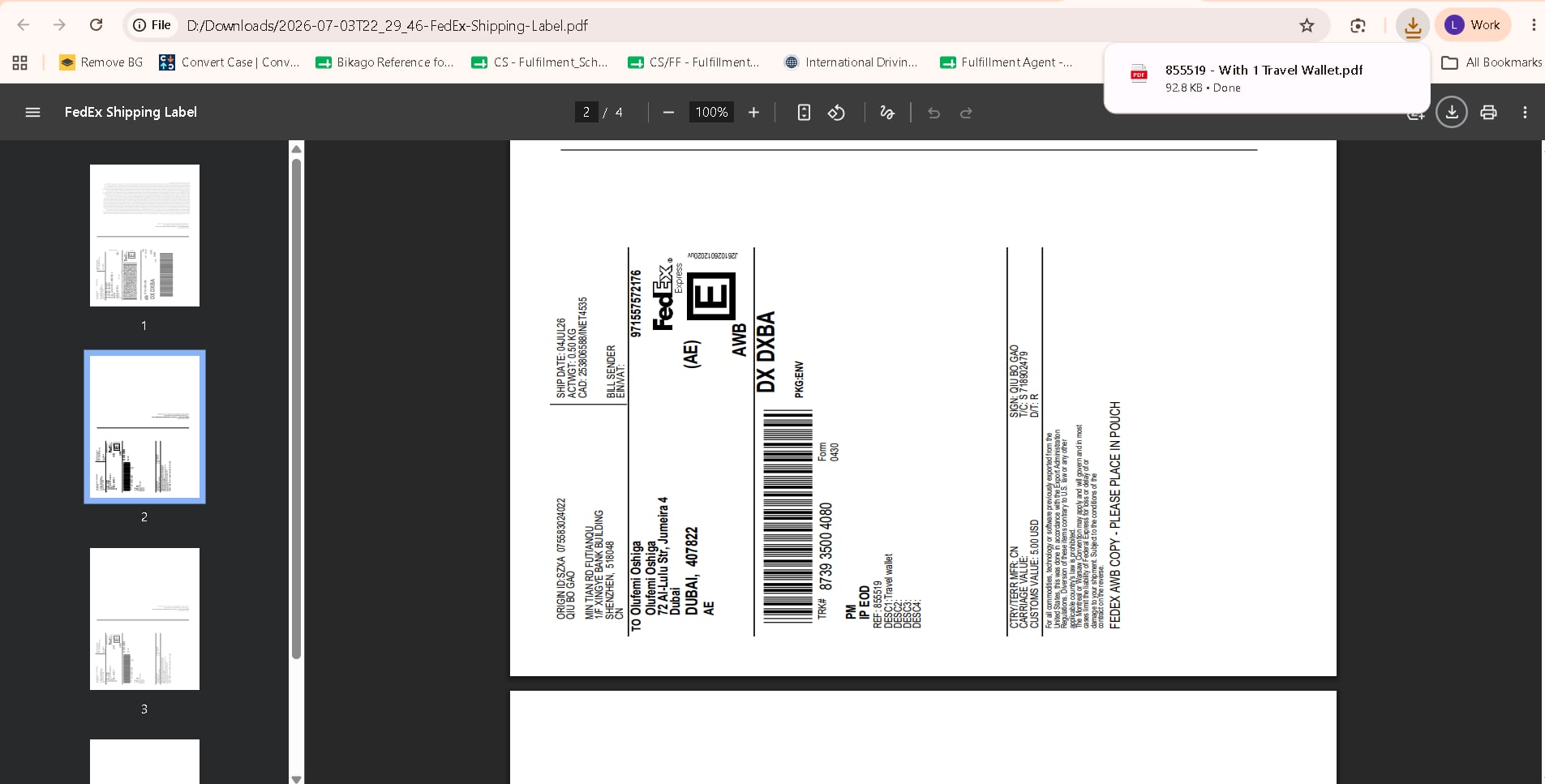Edit the current page number field

click(x=586, y=113)
